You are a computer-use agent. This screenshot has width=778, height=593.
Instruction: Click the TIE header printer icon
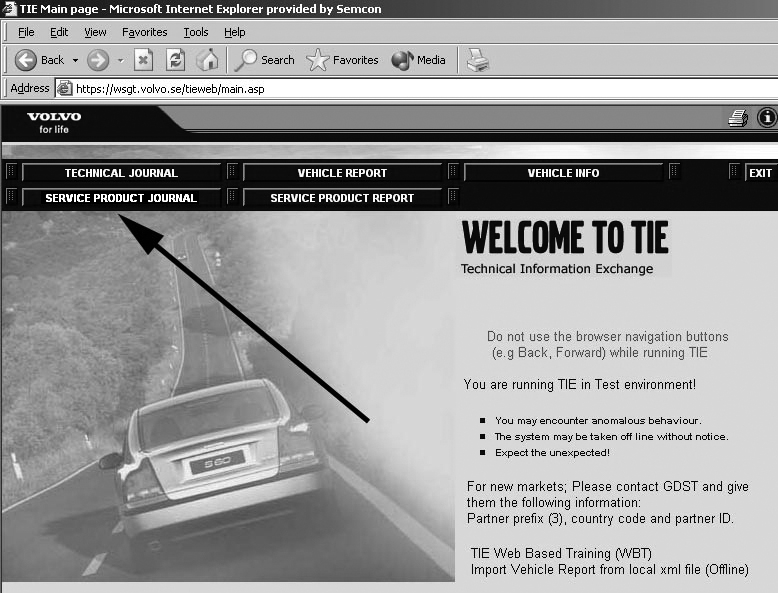click(x=738, y=118)
